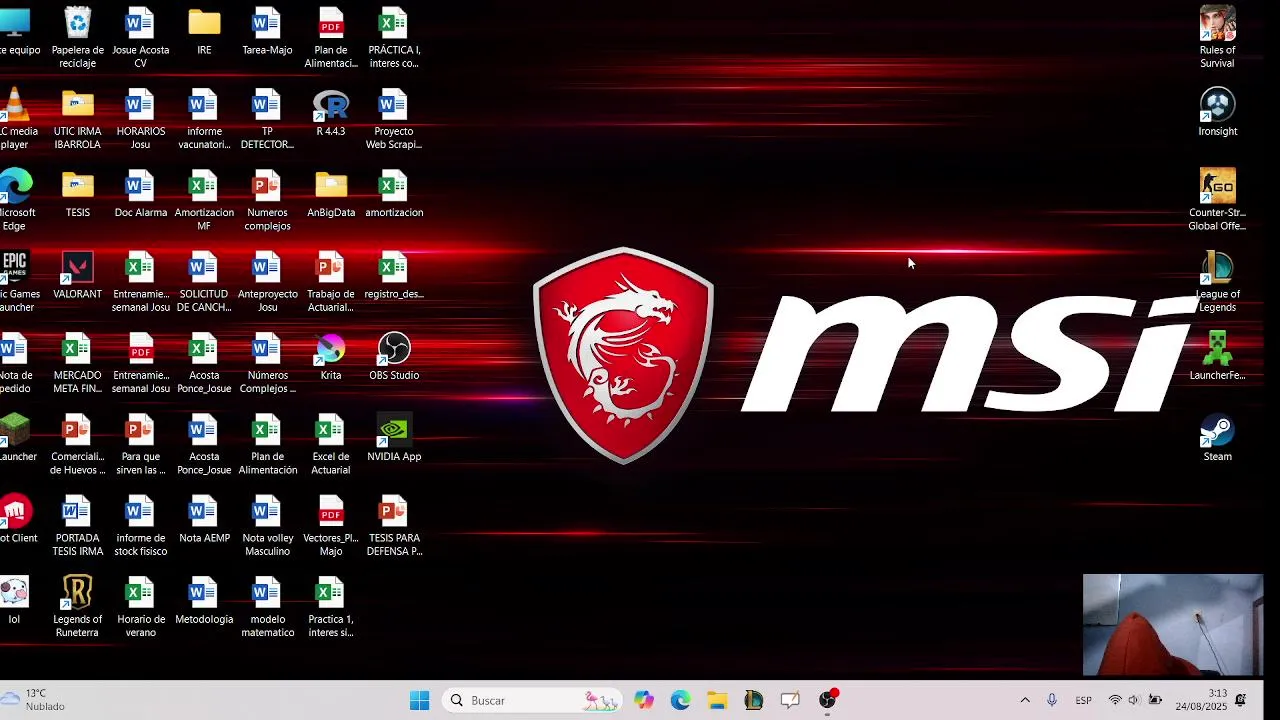Open UTIC IRMA IBARROLA folder
Image resolution: width=1280 pixels, height=720 pixels.
tap(77, 118)
